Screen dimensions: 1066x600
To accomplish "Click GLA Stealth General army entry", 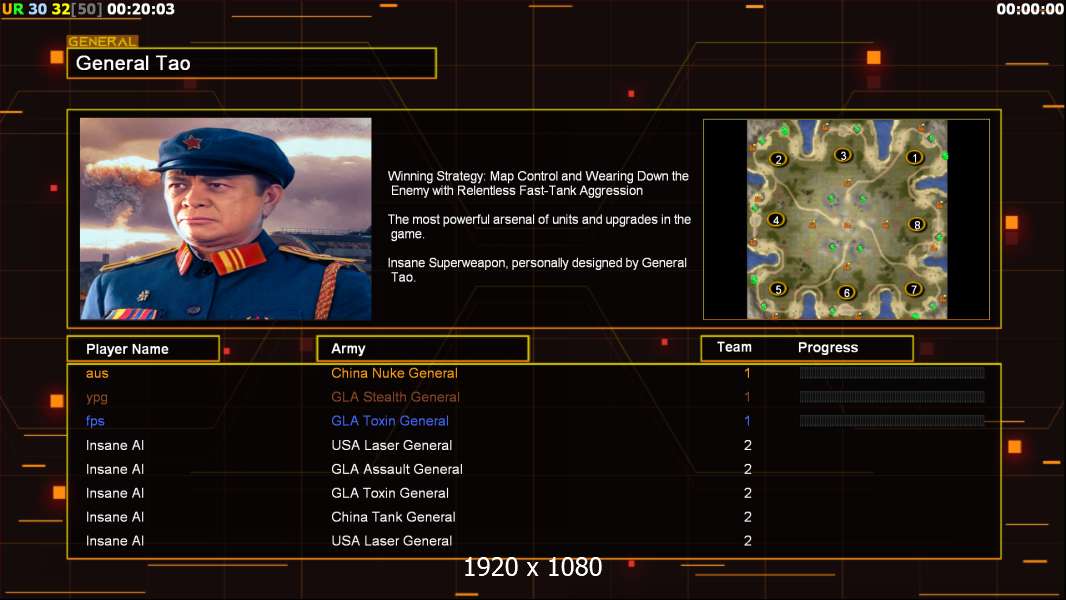I will (396, 397).
